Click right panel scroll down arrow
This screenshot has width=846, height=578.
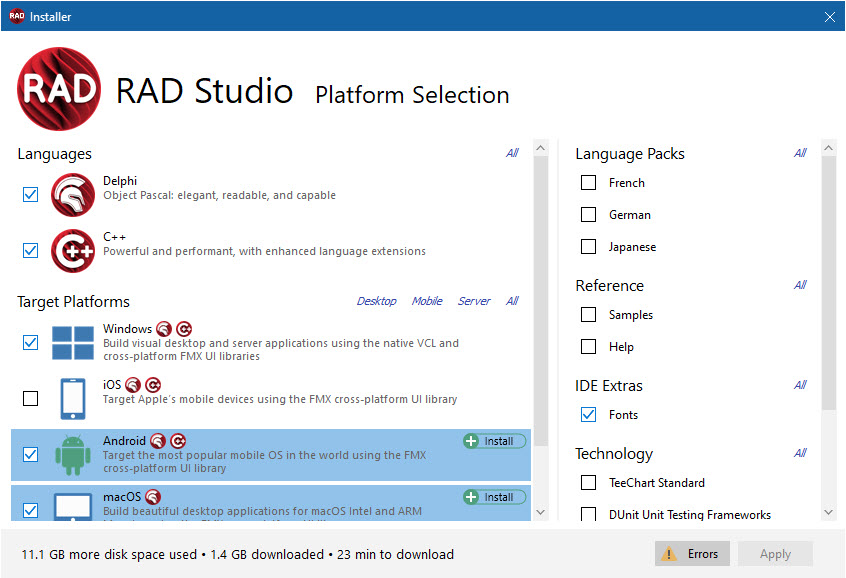(829, 512)
